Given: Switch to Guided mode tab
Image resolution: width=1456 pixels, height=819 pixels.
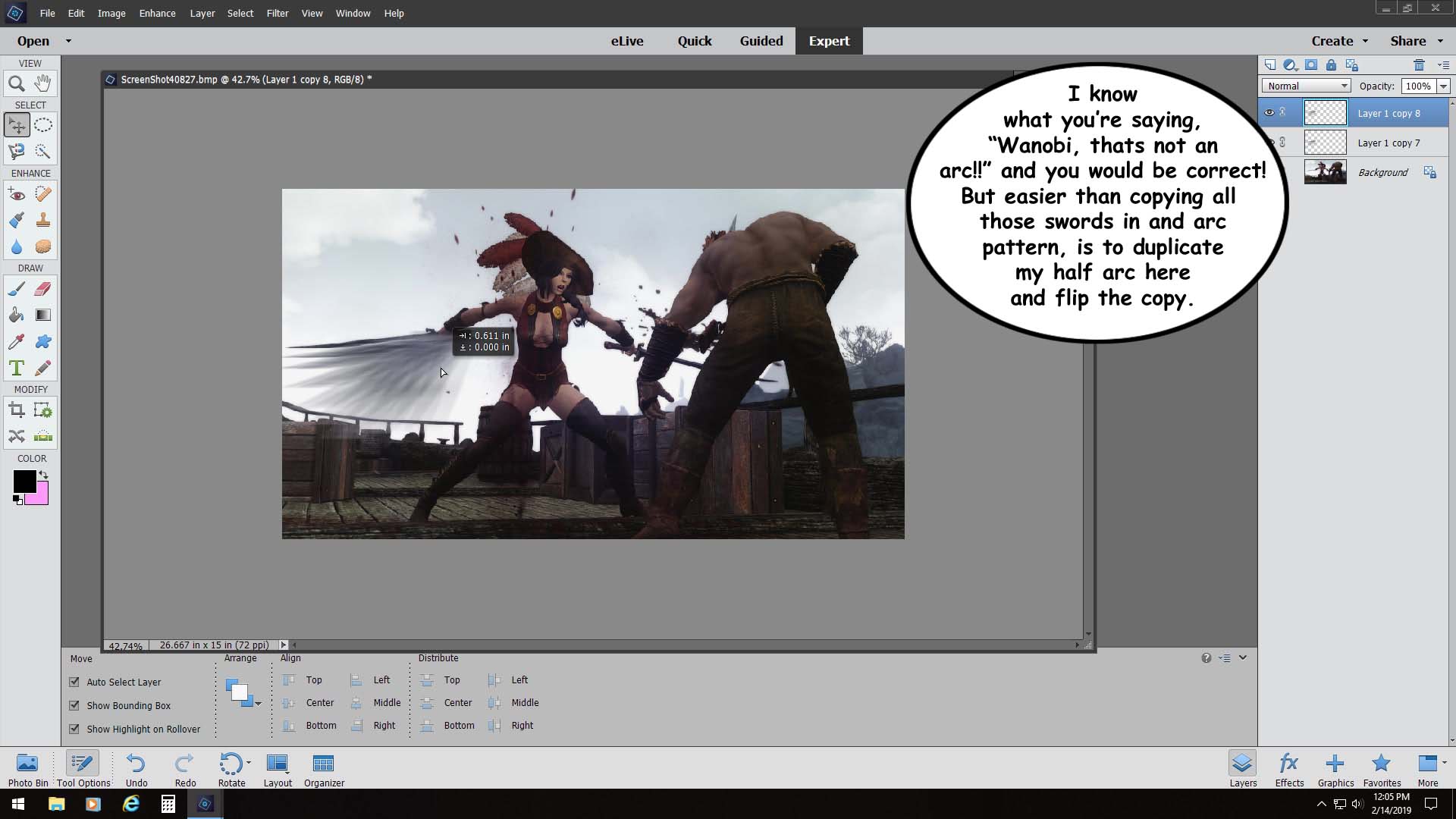Looking at the screenshot, I should tap(761, 41).
